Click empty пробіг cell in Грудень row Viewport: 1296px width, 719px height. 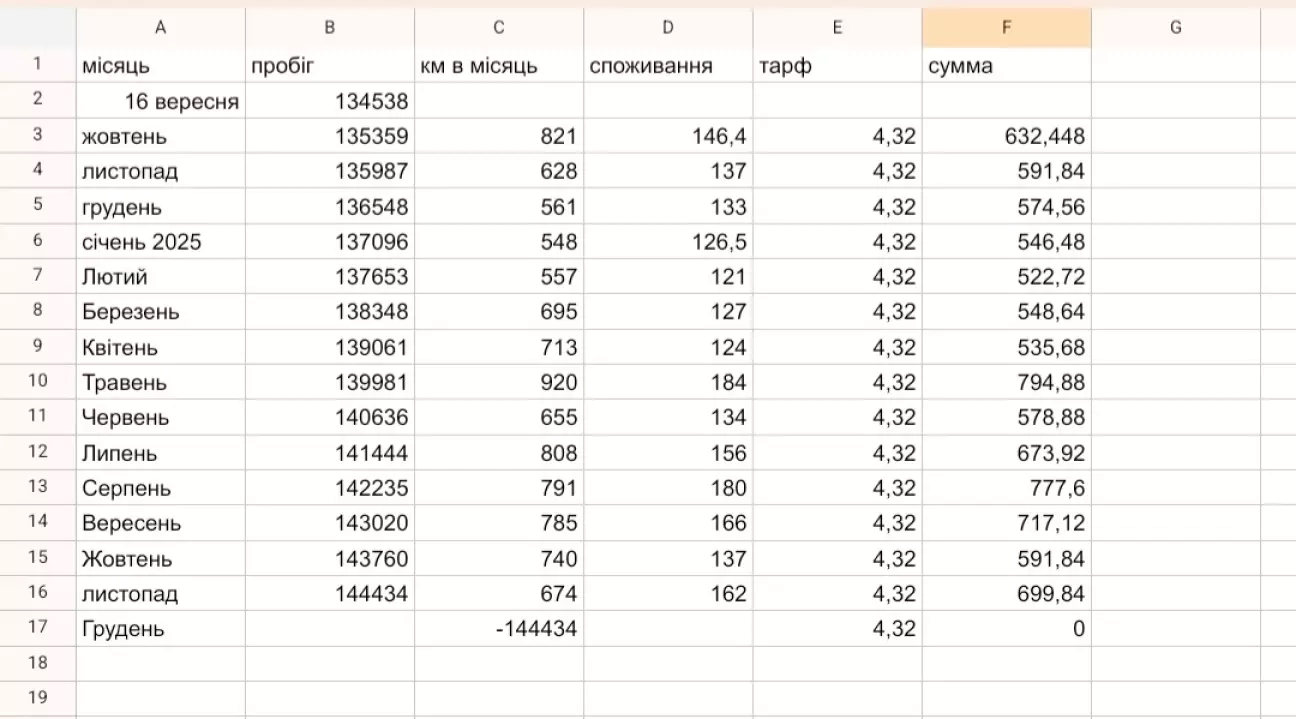[329, 630]
